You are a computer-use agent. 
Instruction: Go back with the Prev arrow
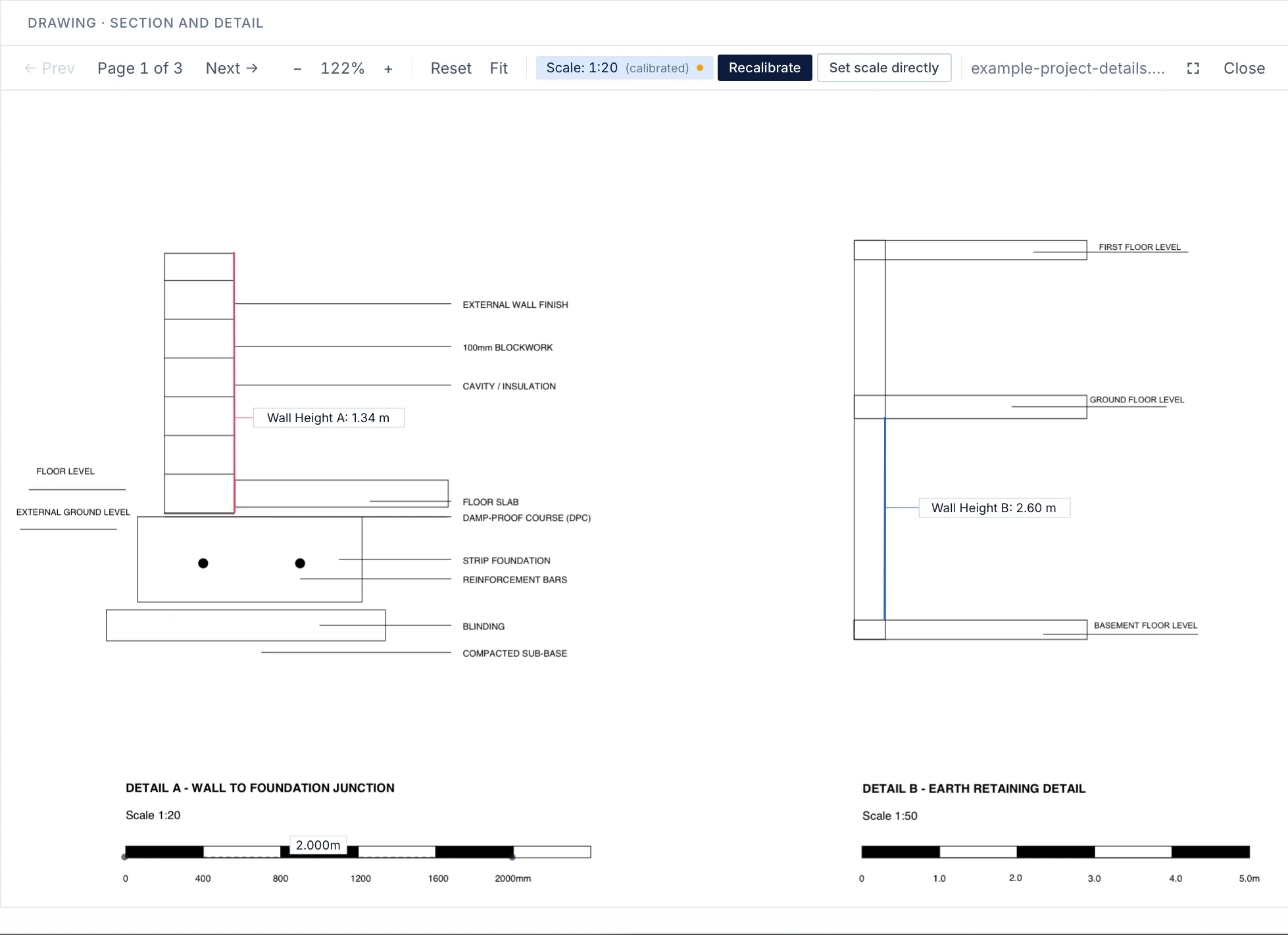49,68
